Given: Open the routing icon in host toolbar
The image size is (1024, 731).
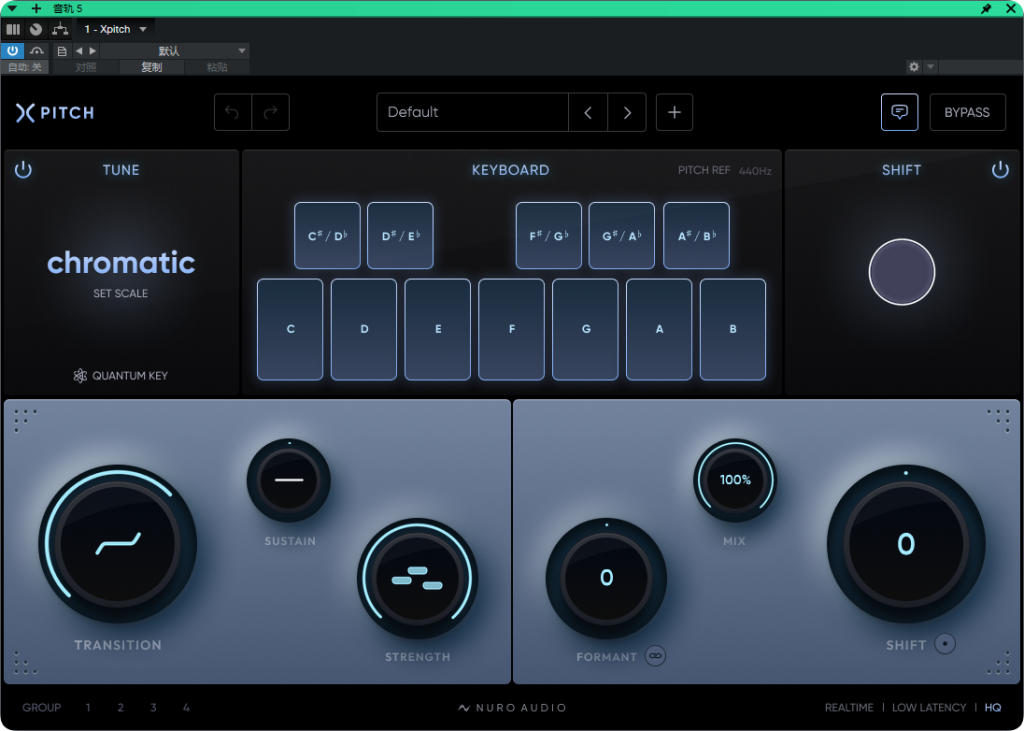Looking at the screenshot, I should click(x=60, y=29).
